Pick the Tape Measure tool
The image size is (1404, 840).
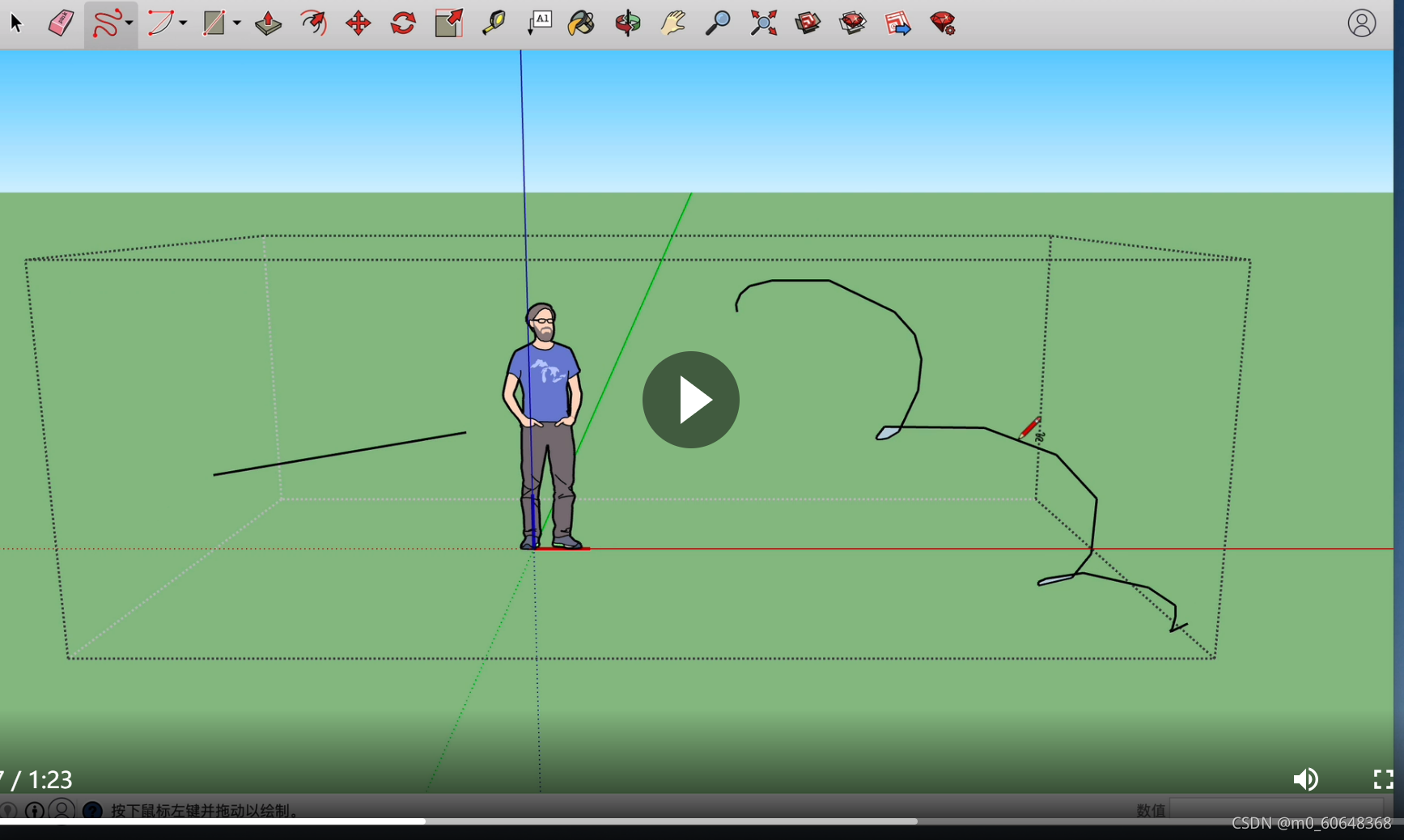(493, 23)
